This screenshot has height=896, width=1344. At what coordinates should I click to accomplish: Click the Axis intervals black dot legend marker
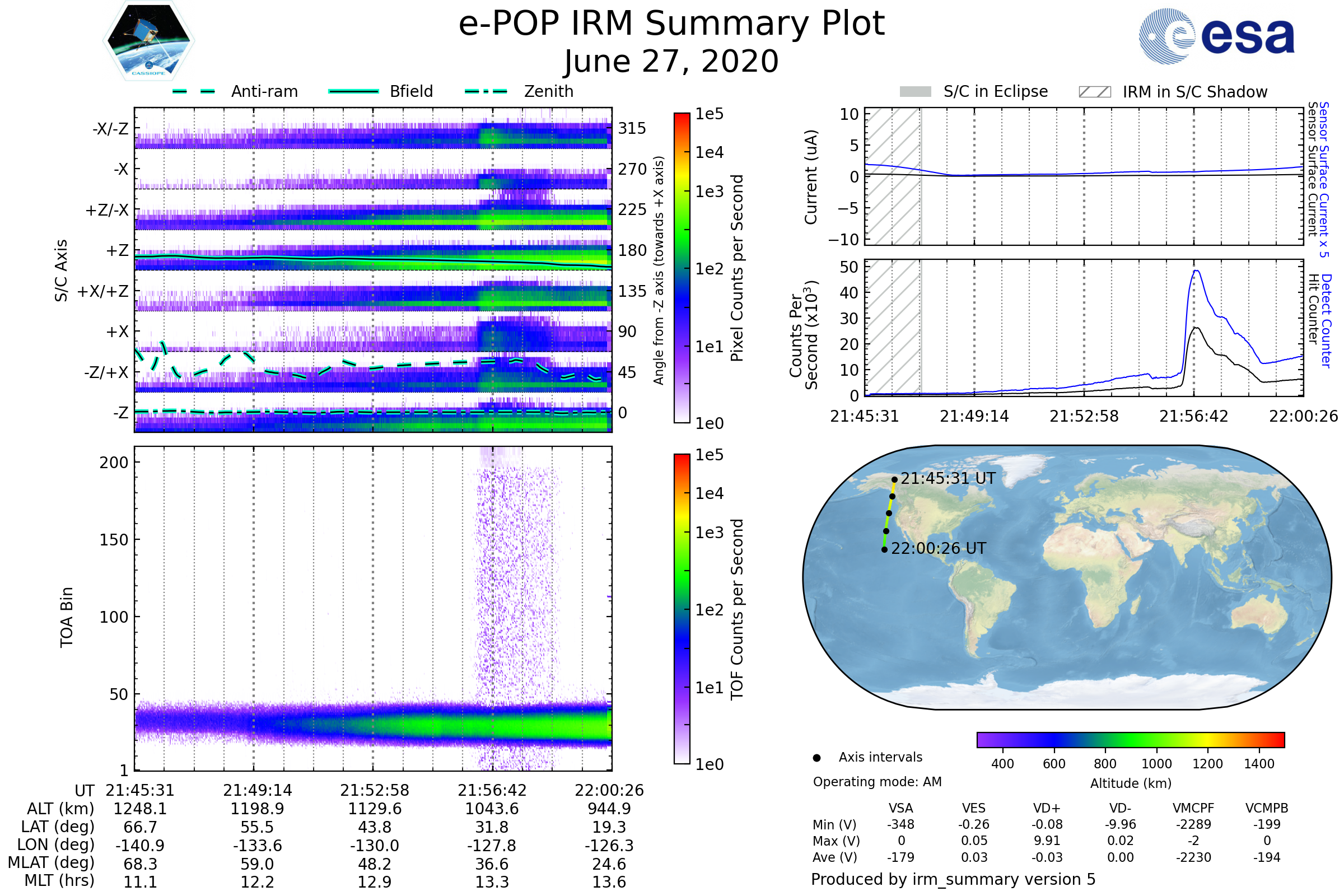pyautogui.click(x=816, y=758)
